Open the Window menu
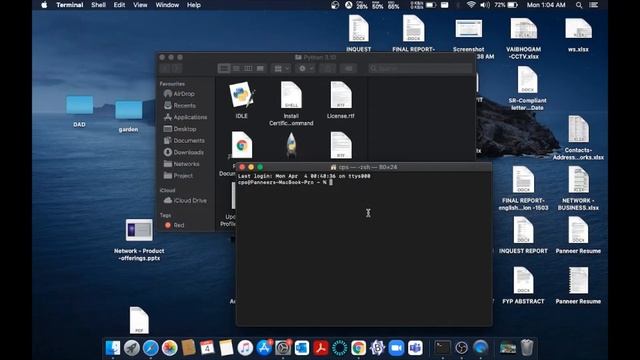640x360 pixels. point(167,5)
